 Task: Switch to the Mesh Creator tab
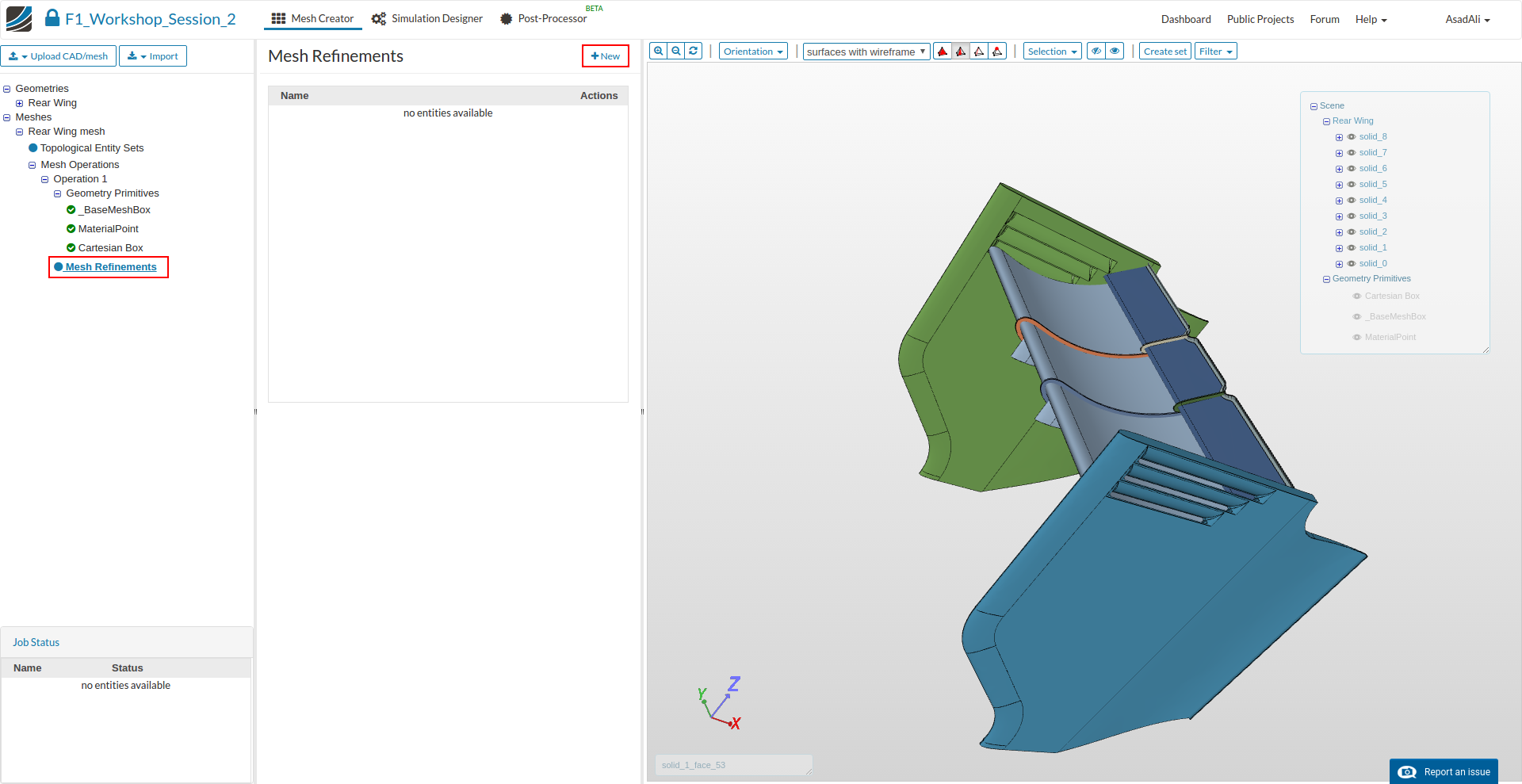tap(313, 18)
